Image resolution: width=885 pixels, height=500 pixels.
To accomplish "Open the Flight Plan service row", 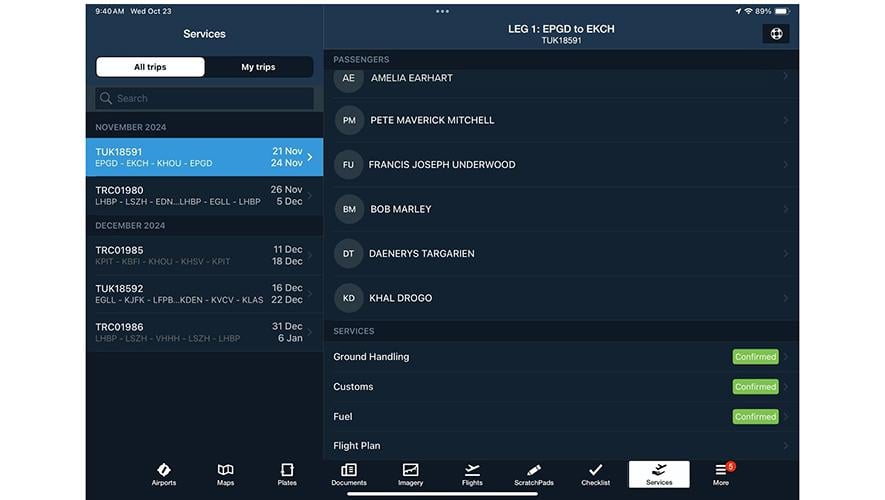I will tap(562, 446).
